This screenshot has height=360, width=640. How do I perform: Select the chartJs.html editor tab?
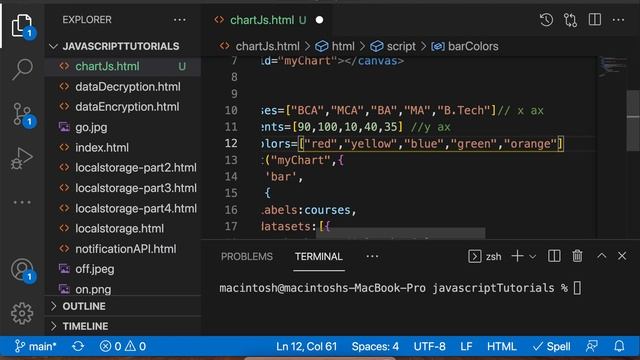[261, 20]
